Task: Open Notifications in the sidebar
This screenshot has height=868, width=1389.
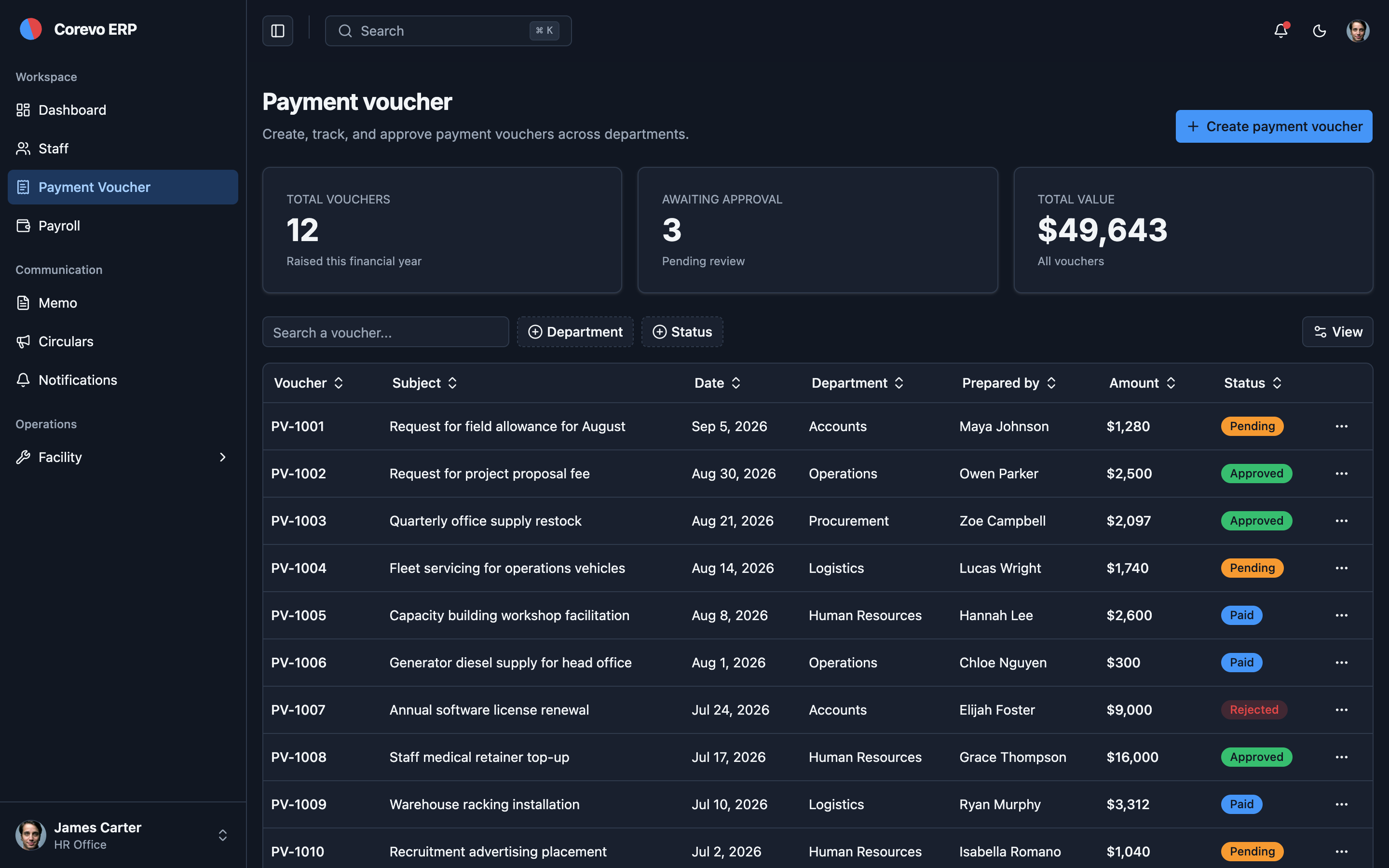Action: coord(123,380)
